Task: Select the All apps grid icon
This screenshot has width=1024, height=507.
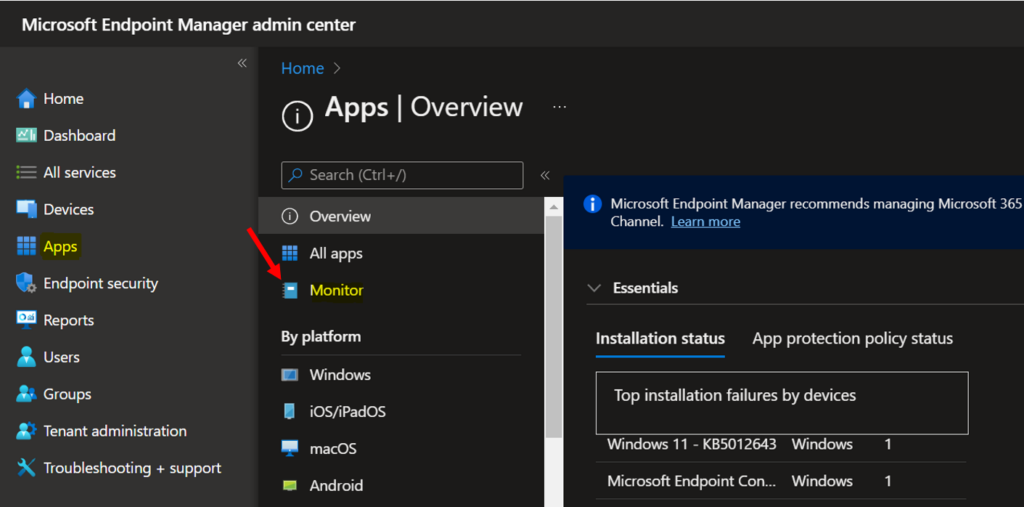Action: point(289,253)
